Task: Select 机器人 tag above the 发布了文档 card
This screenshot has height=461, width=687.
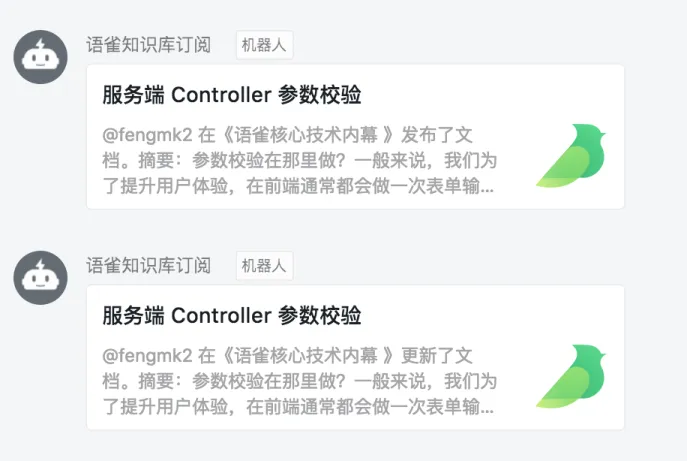Action: point(265,45)
